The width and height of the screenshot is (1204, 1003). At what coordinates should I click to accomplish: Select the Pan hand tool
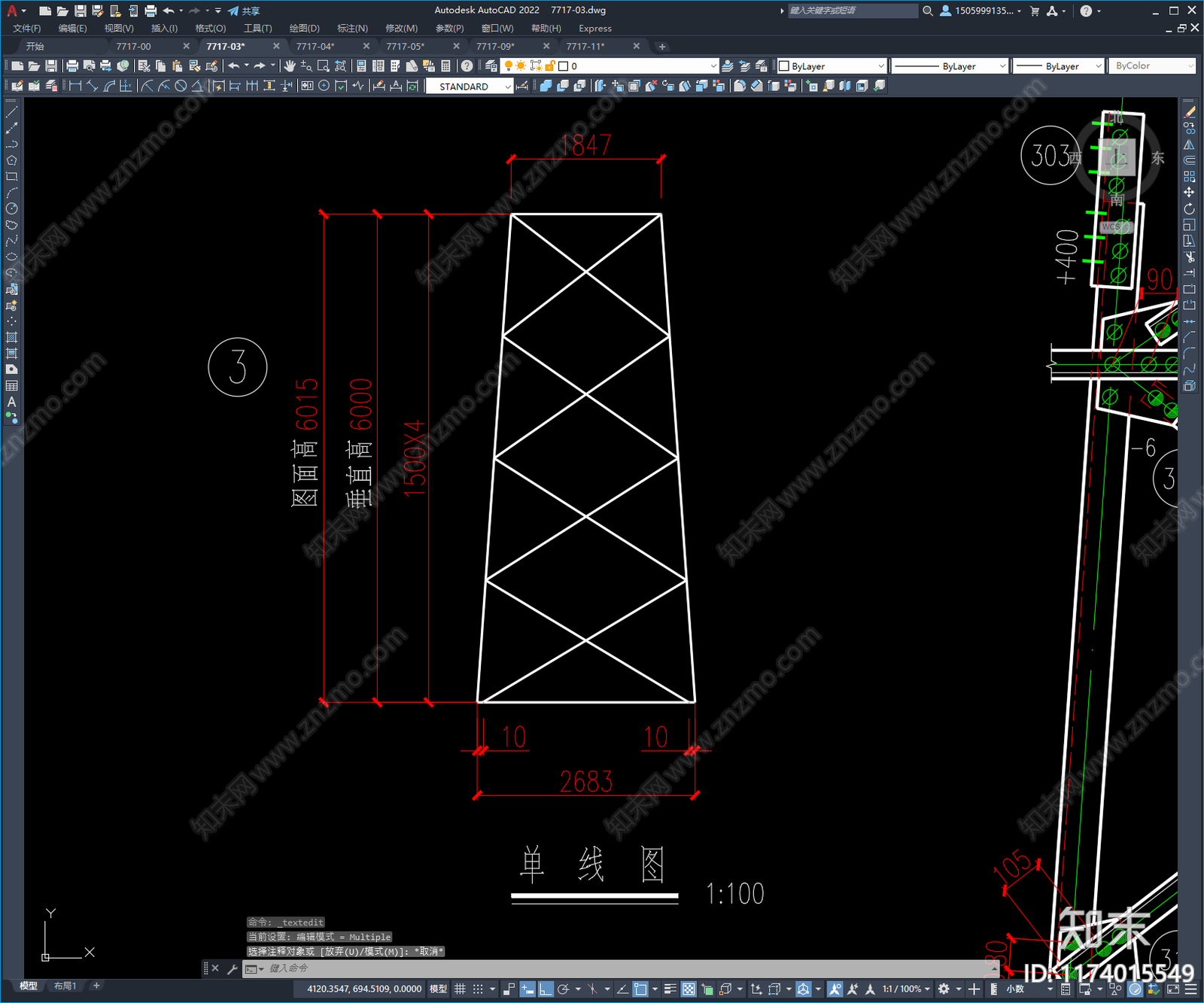(290, 66)
